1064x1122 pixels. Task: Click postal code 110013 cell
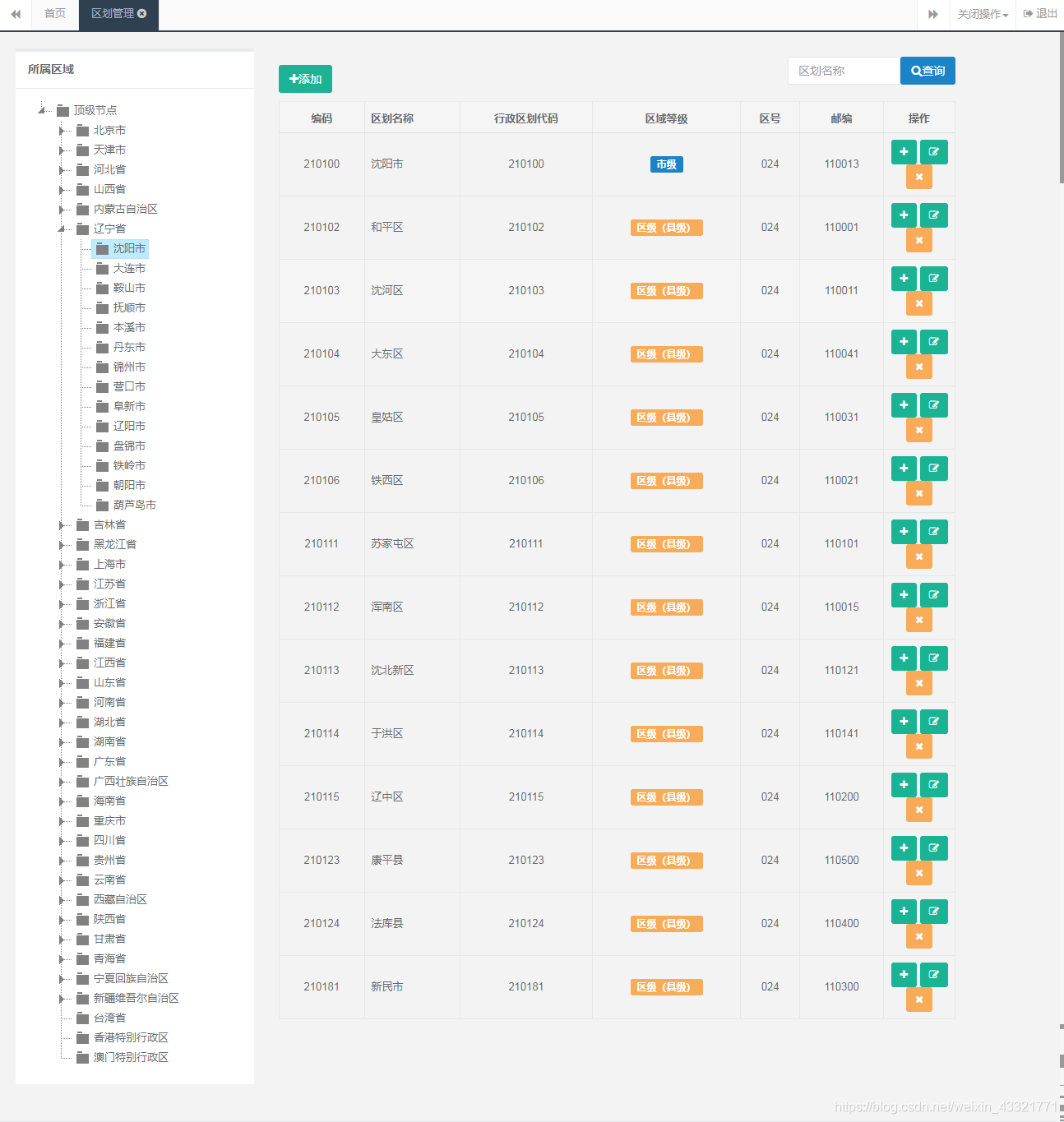click(x=842, y=164)
